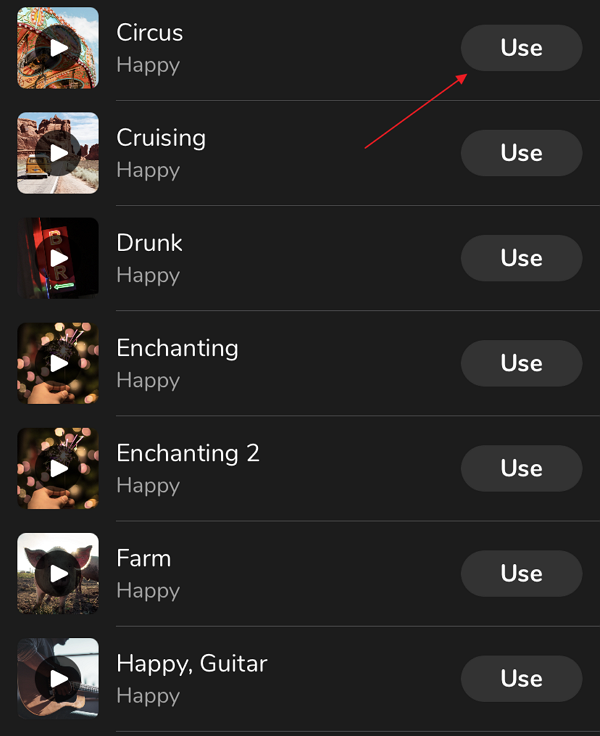Use the Farm music track
The width and height of the screenshot is (600, 736).
point(522,574)
